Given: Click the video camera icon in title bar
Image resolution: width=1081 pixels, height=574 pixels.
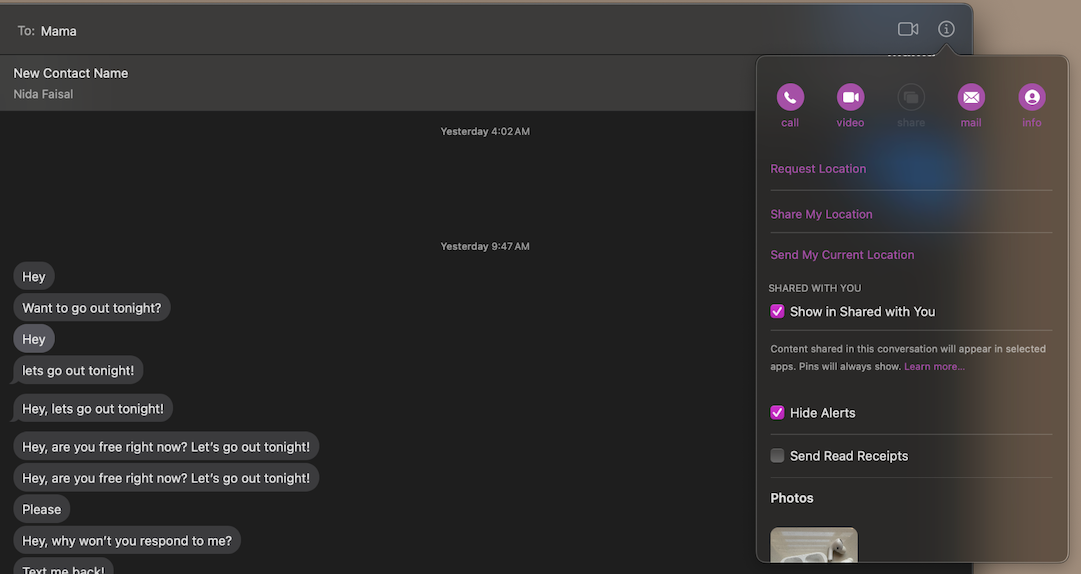Looking at the screenshot, I should (x=908, y=29).
